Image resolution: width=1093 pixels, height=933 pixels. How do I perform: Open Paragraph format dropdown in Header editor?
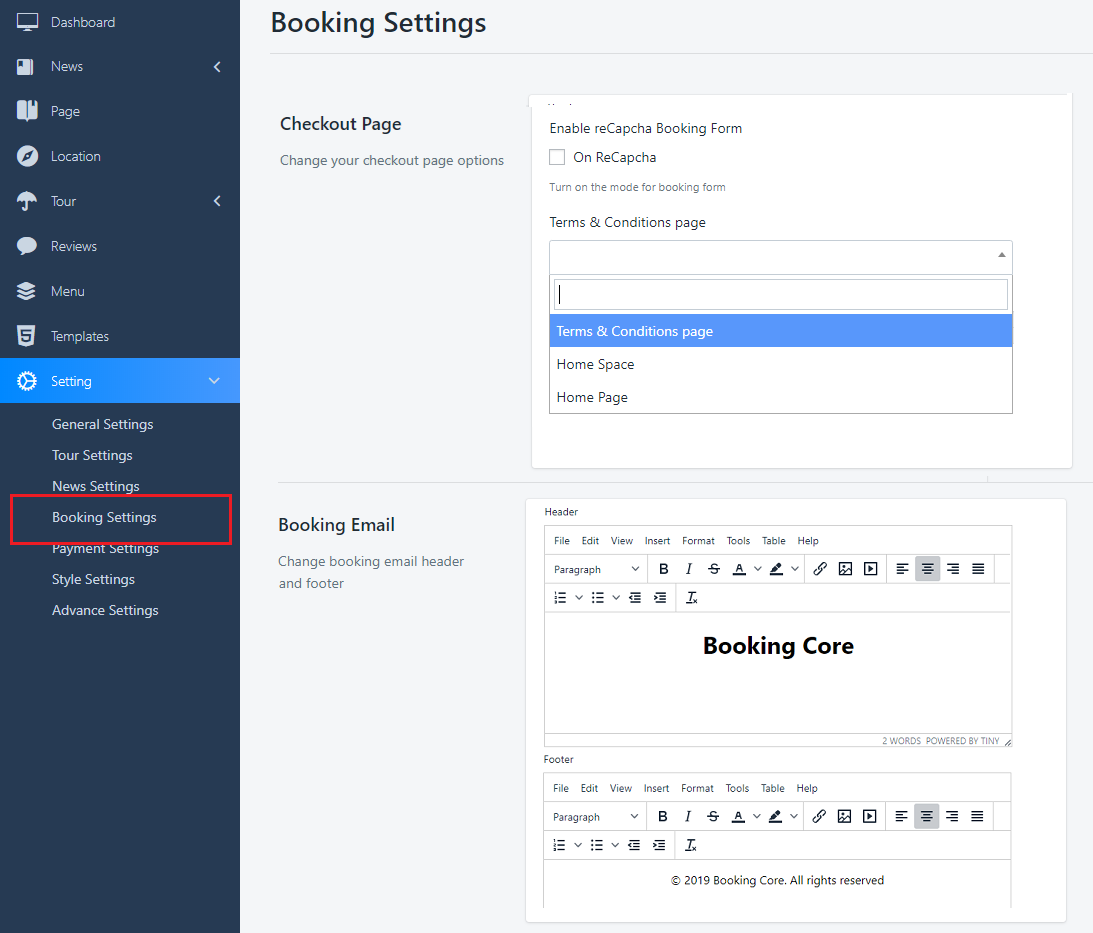[x=596, y=569]
